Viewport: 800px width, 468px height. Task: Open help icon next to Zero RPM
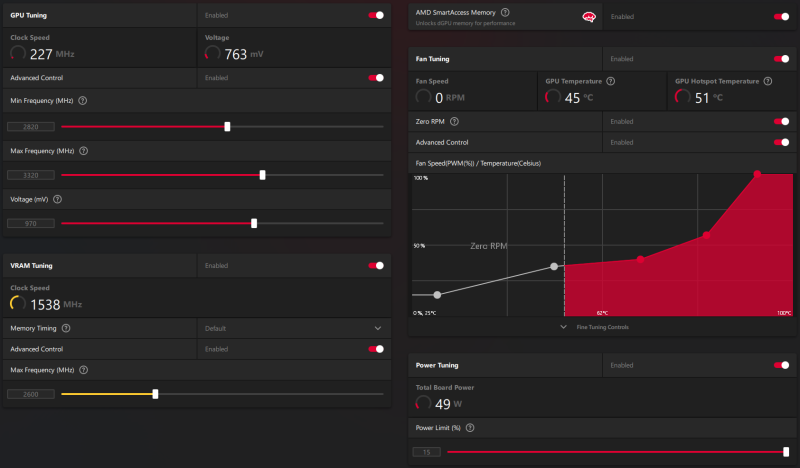[454, 121]
